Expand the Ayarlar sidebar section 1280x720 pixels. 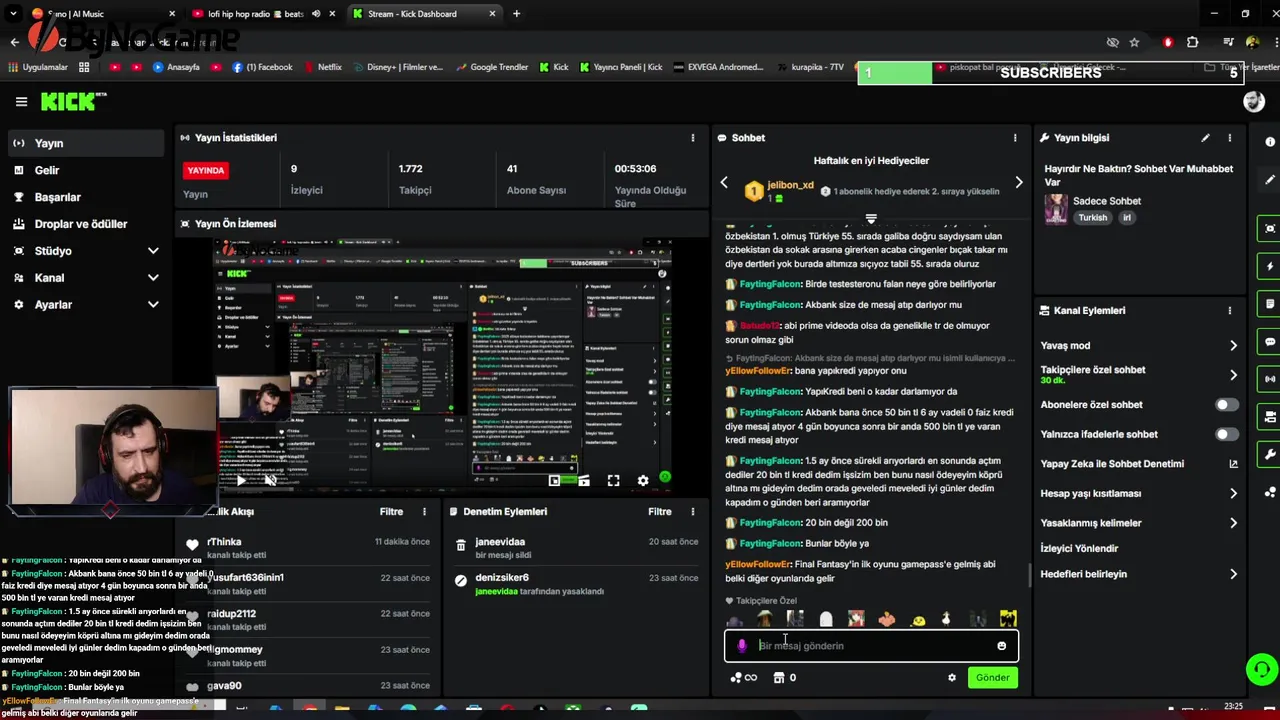click(x=86, y=304)
